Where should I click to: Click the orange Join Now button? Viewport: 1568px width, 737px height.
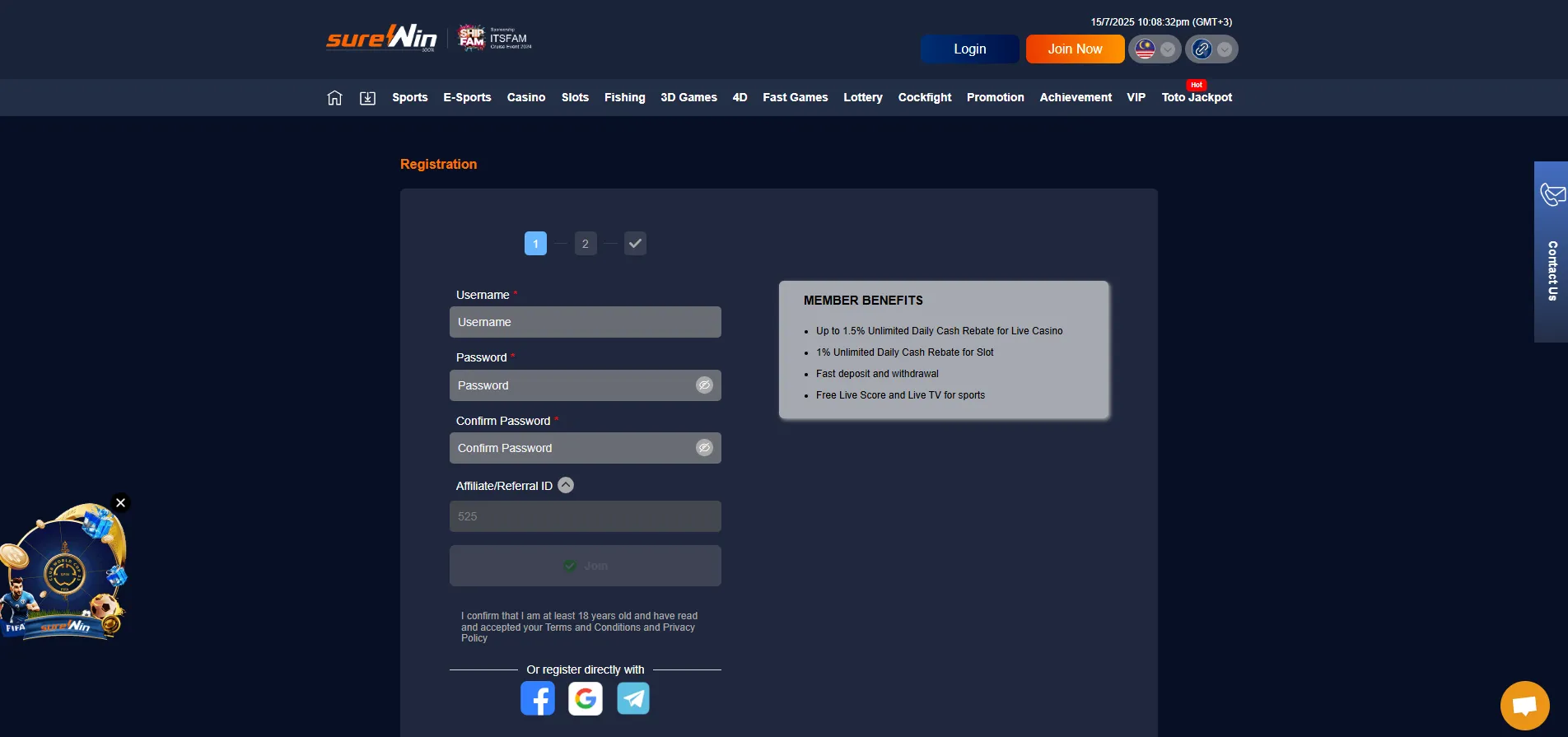(1075, 49)
